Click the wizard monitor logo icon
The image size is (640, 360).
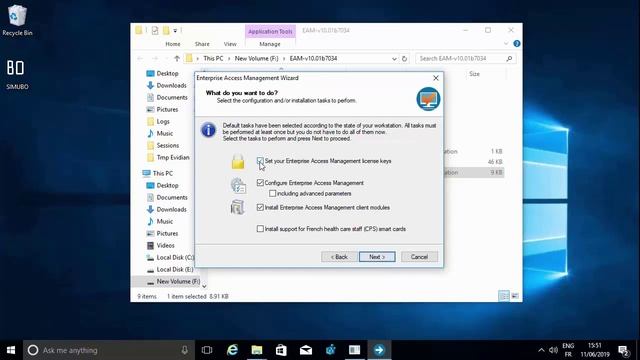[x=428, y=99]
